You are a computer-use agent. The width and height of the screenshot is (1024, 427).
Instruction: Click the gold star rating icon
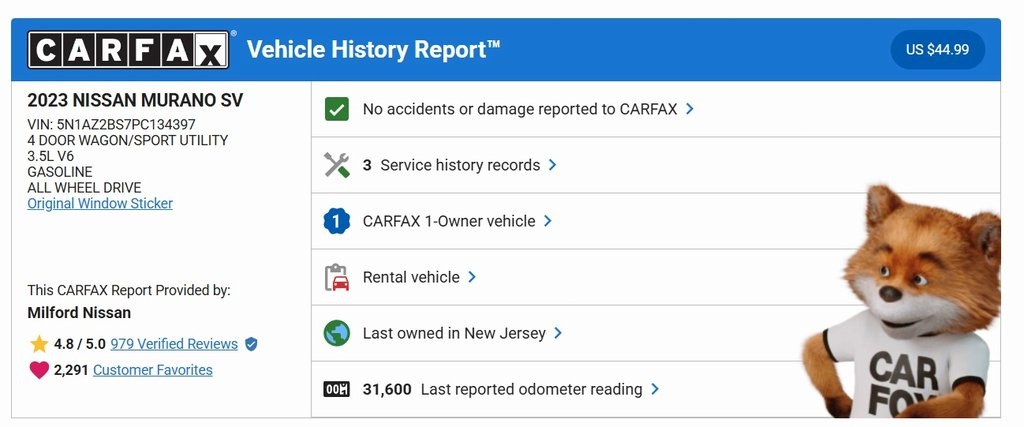pyautogui.click(x=39, y=344)
